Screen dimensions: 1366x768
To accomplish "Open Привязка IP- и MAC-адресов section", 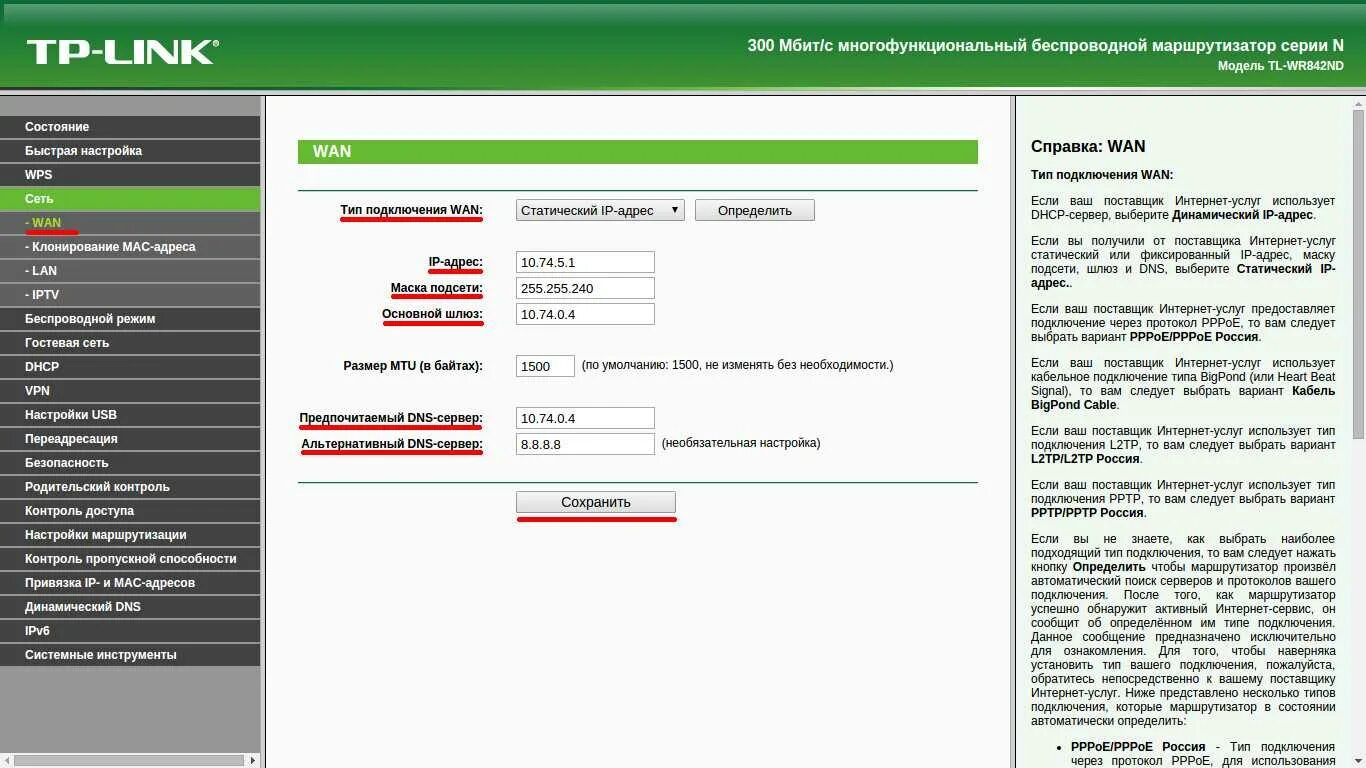I will tap(130, 583).
